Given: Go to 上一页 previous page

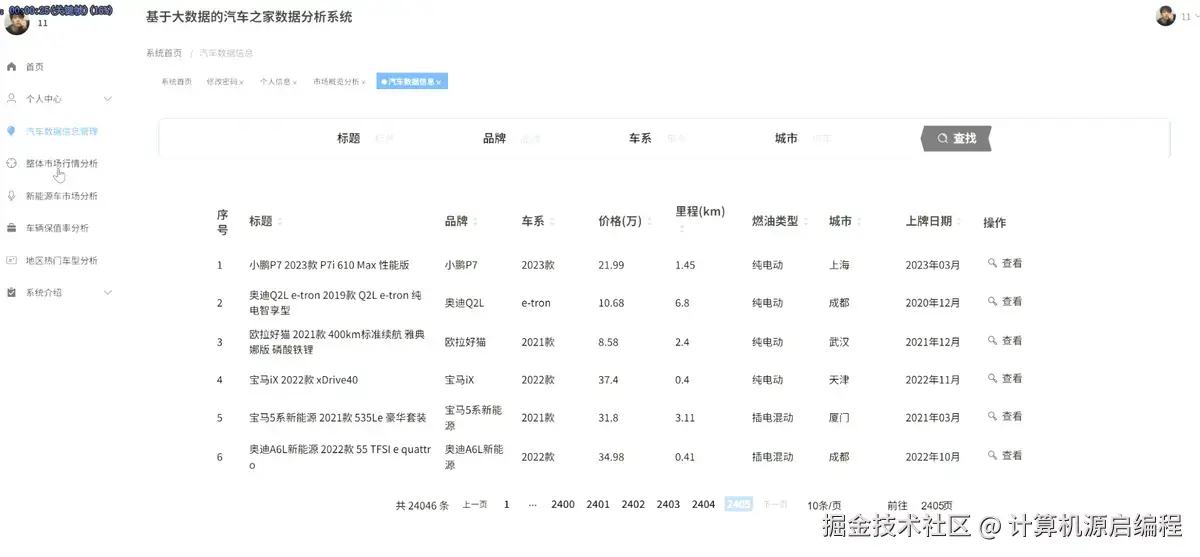Looking at the screenshot, I should (475, 505).
